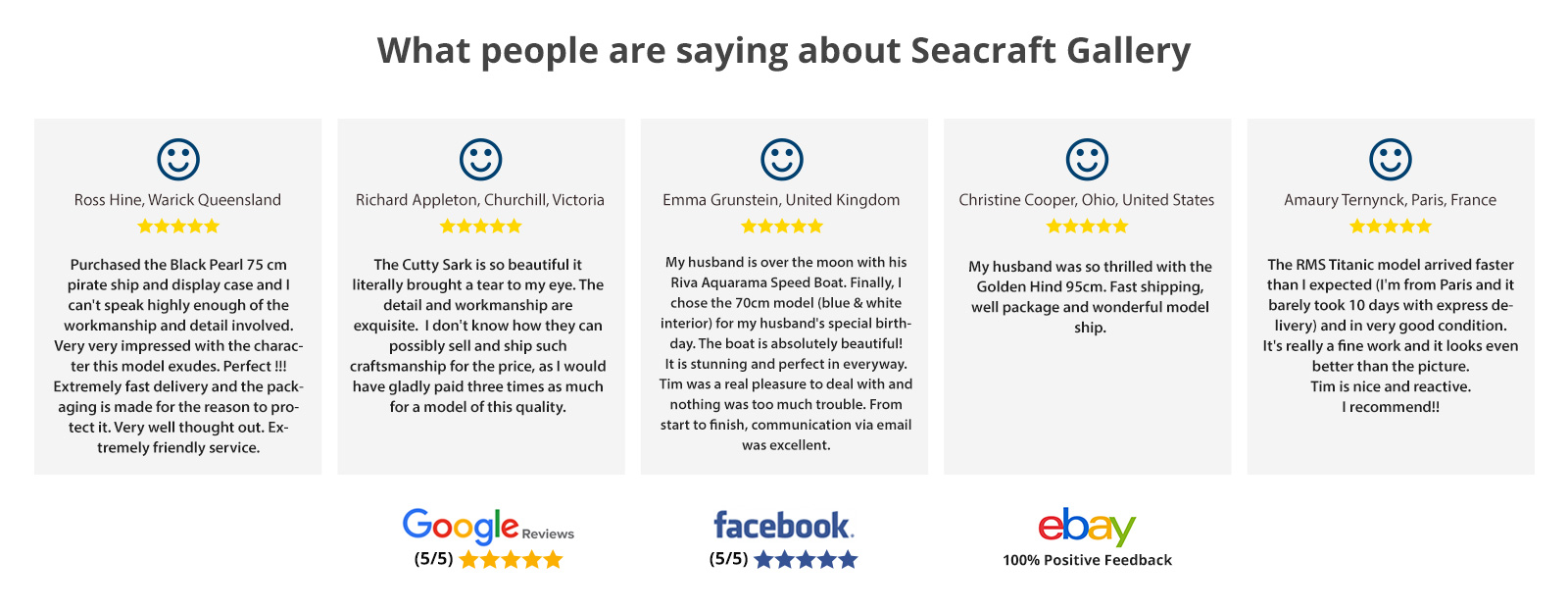Click Ross Hine's five-star rating

[x=178, y=227]
